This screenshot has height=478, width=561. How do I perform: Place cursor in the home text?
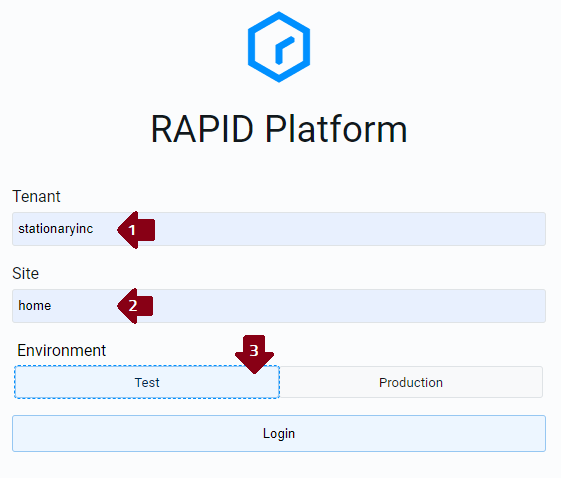35,306
